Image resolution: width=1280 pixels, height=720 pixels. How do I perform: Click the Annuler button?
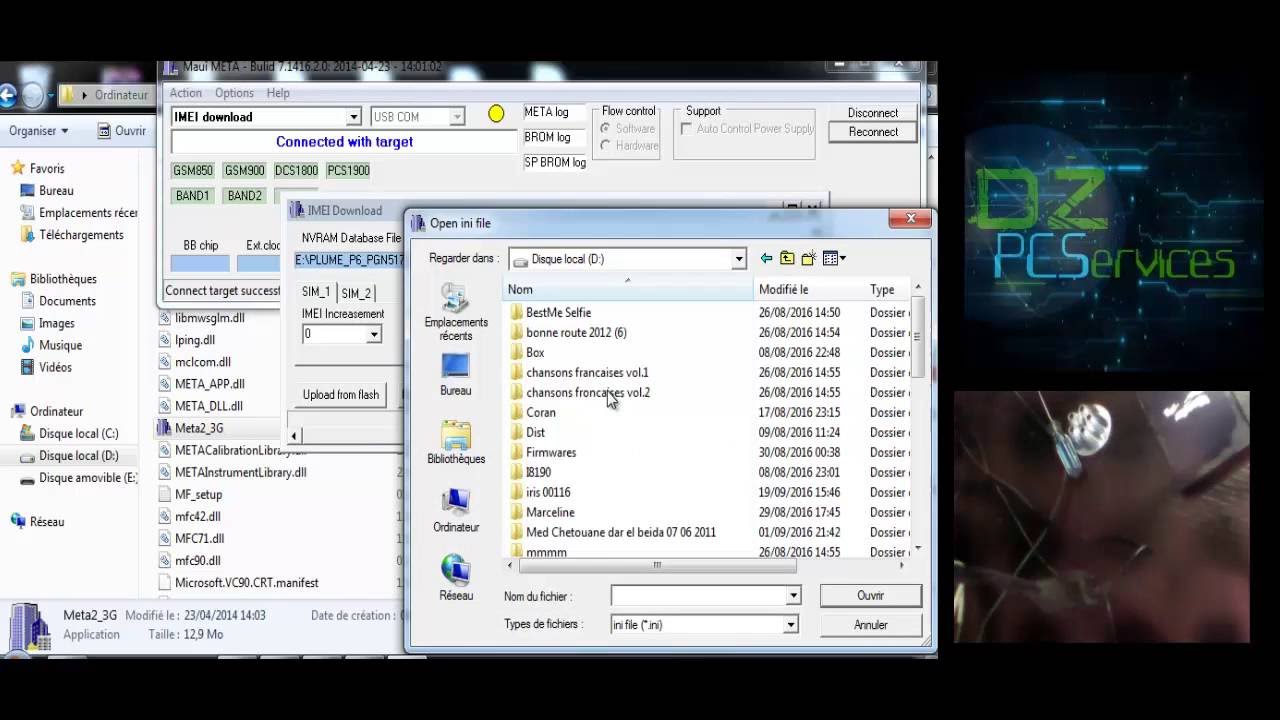(870, 624)
